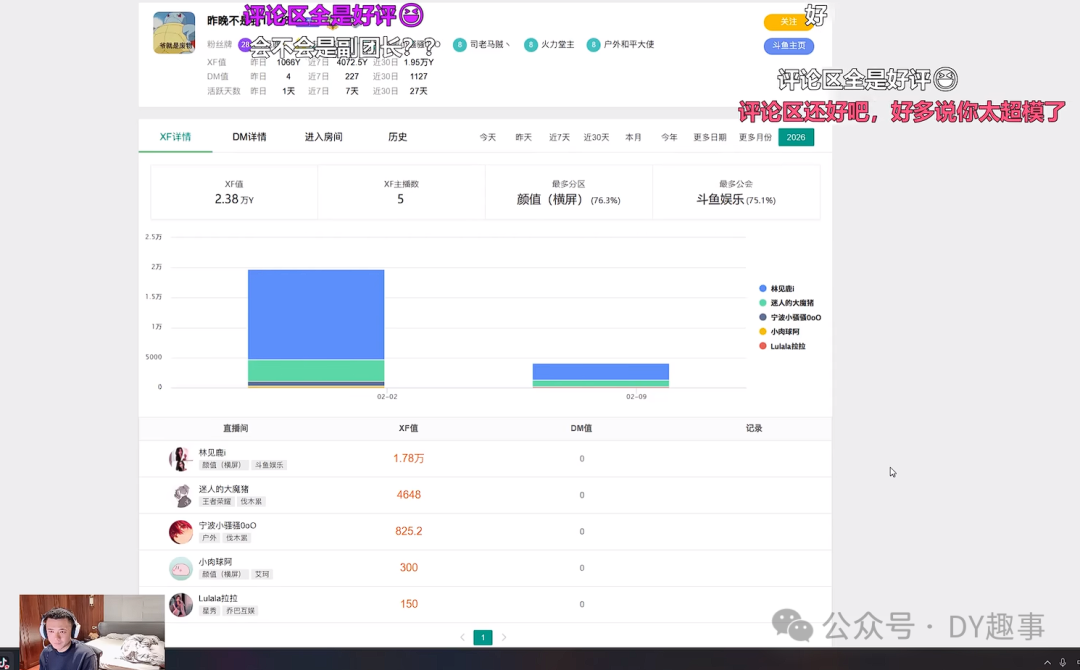Go to the next page arrow

(x=504, y=638)
